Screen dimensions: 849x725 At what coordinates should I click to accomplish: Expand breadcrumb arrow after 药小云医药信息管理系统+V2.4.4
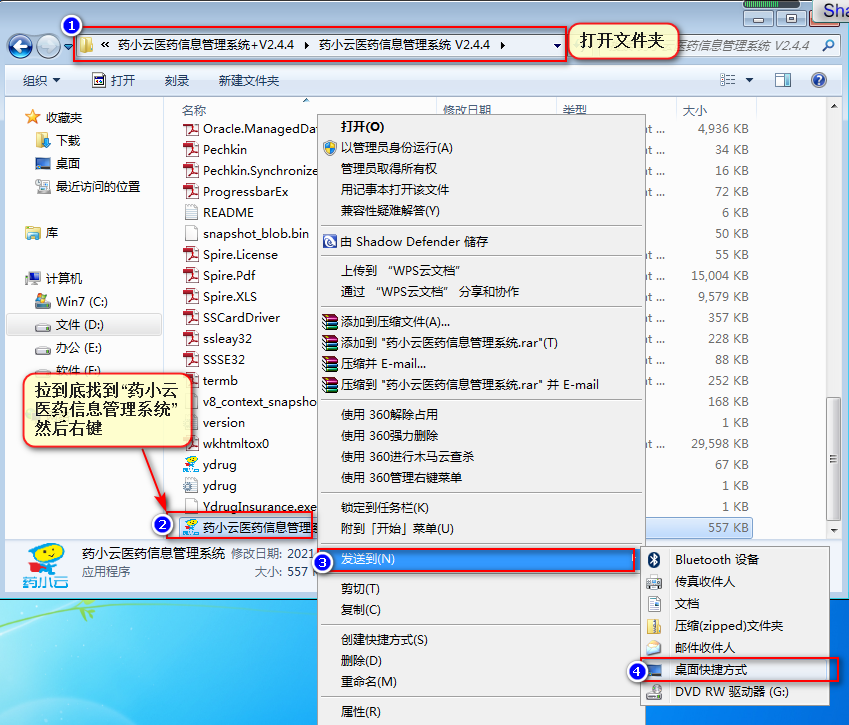306,45
